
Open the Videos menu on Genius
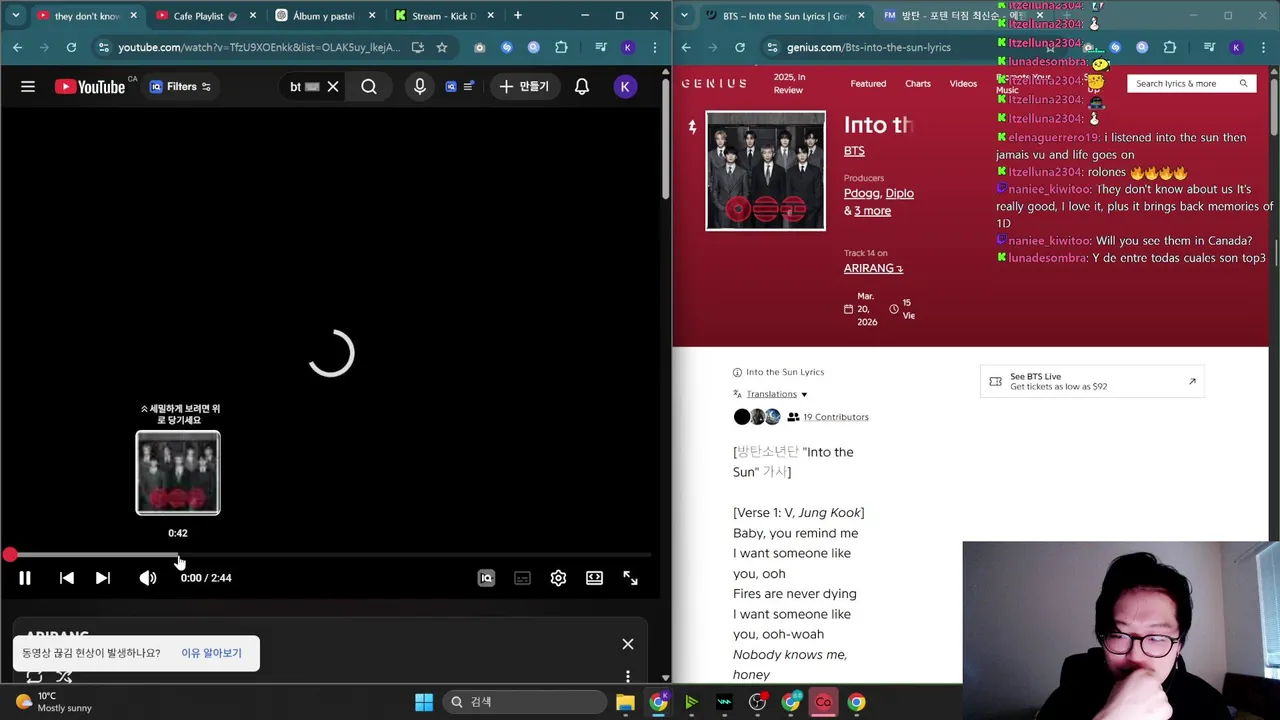point(963,84)
